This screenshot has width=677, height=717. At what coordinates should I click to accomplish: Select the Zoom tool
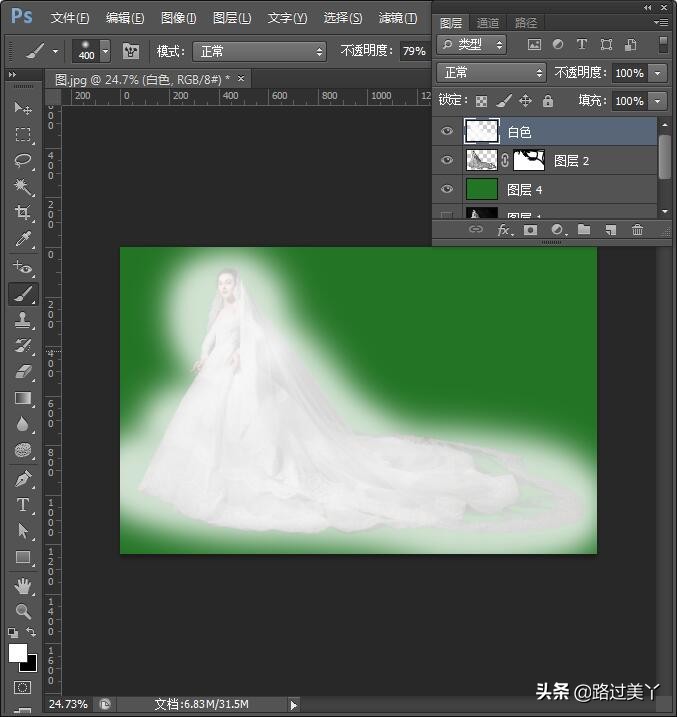(22, 611)
